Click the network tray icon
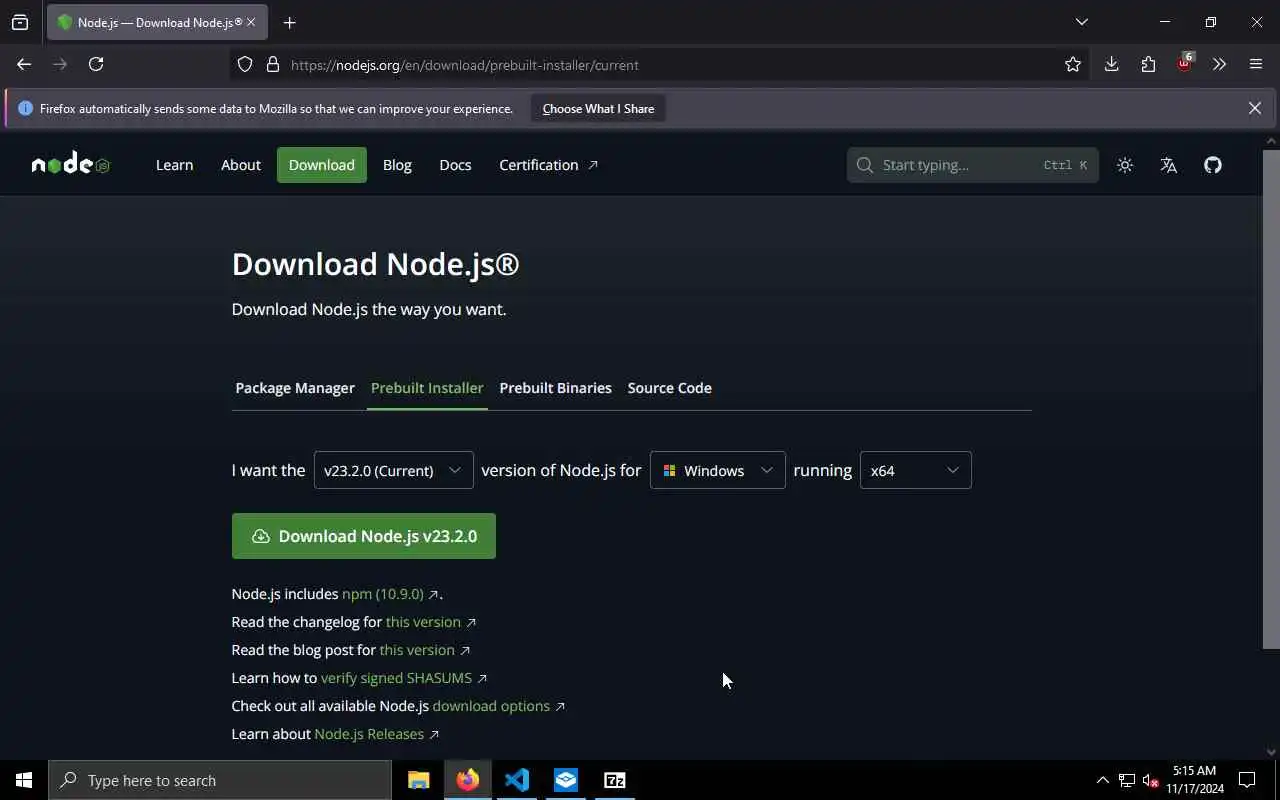Screen dimensions: 1280x800 point(1127,780)
